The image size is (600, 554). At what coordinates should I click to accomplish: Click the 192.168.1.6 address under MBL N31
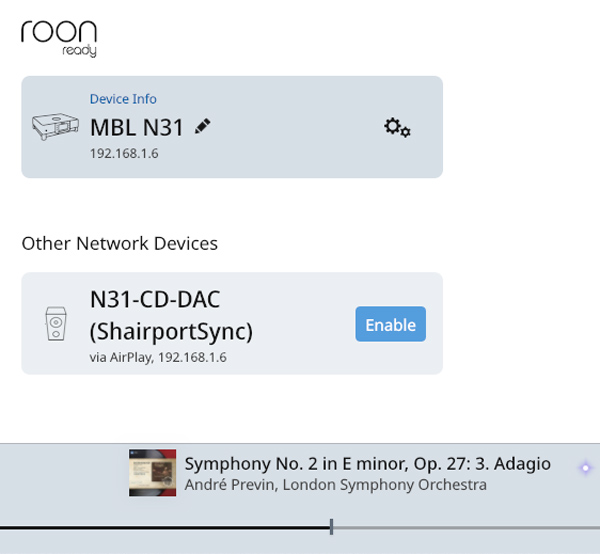(x=124, y=154)
